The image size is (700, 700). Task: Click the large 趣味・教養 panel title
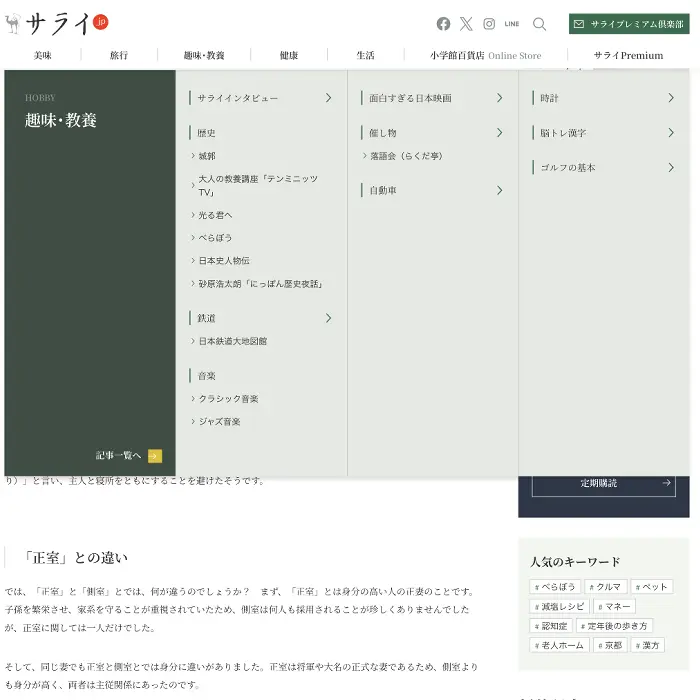coord(61,120)
